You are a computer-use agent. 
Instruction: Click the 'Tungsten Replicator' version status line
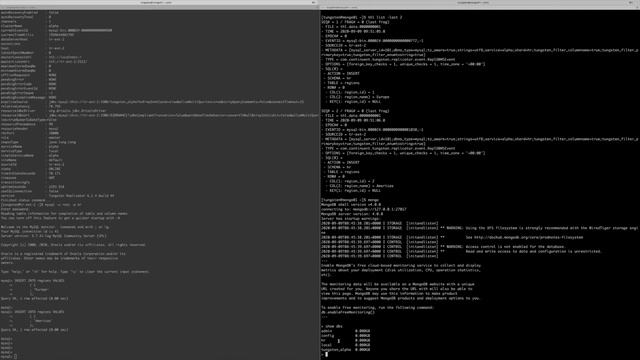coord(58,196)
